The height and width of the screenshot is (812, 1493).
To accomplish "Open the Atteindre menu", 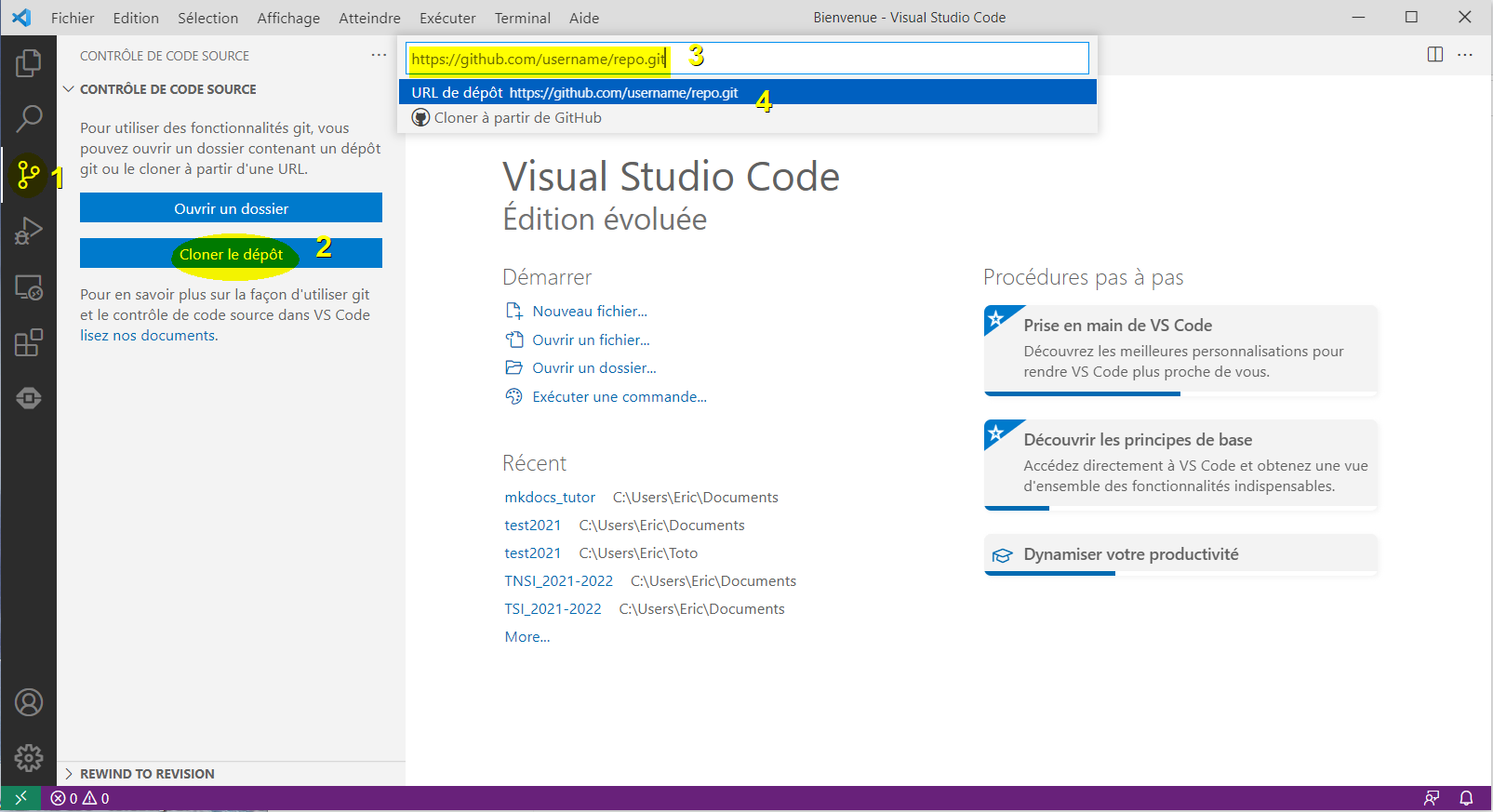I will point(369,18).
